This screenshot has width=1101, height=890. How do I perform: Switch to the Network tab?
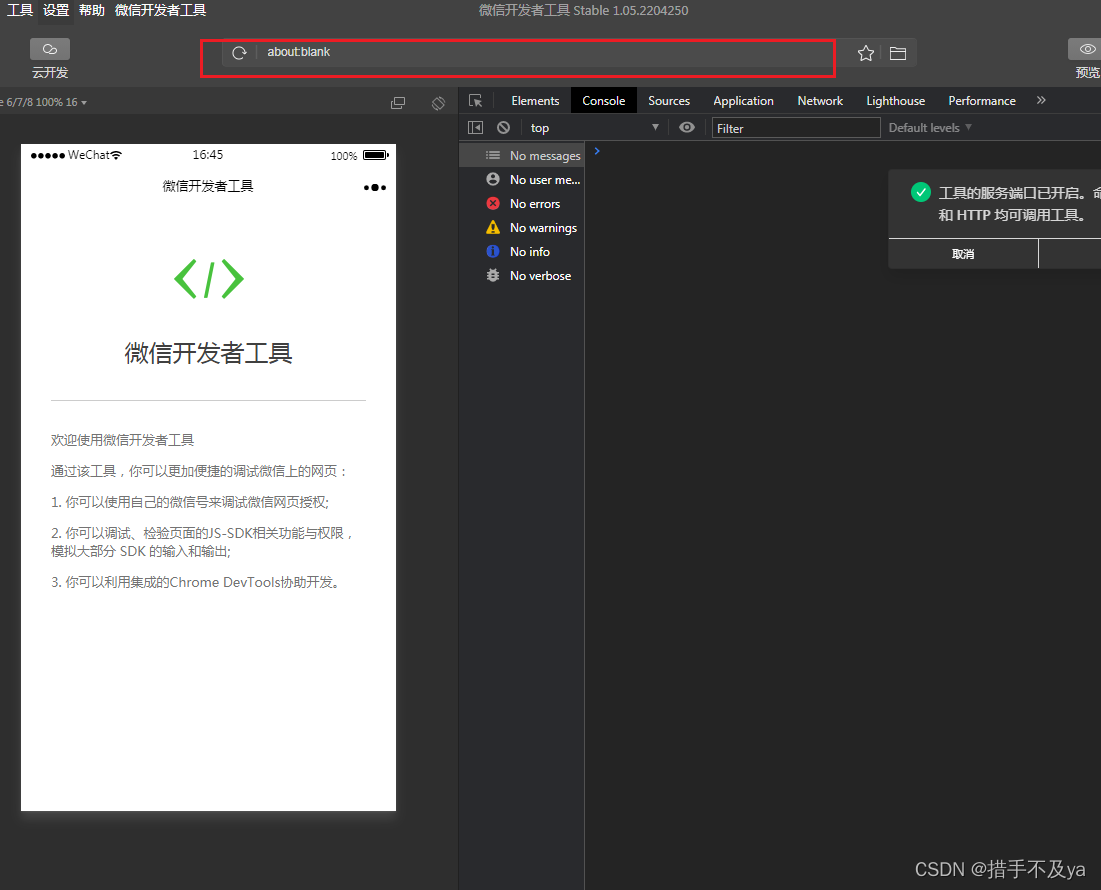point(820,101)
